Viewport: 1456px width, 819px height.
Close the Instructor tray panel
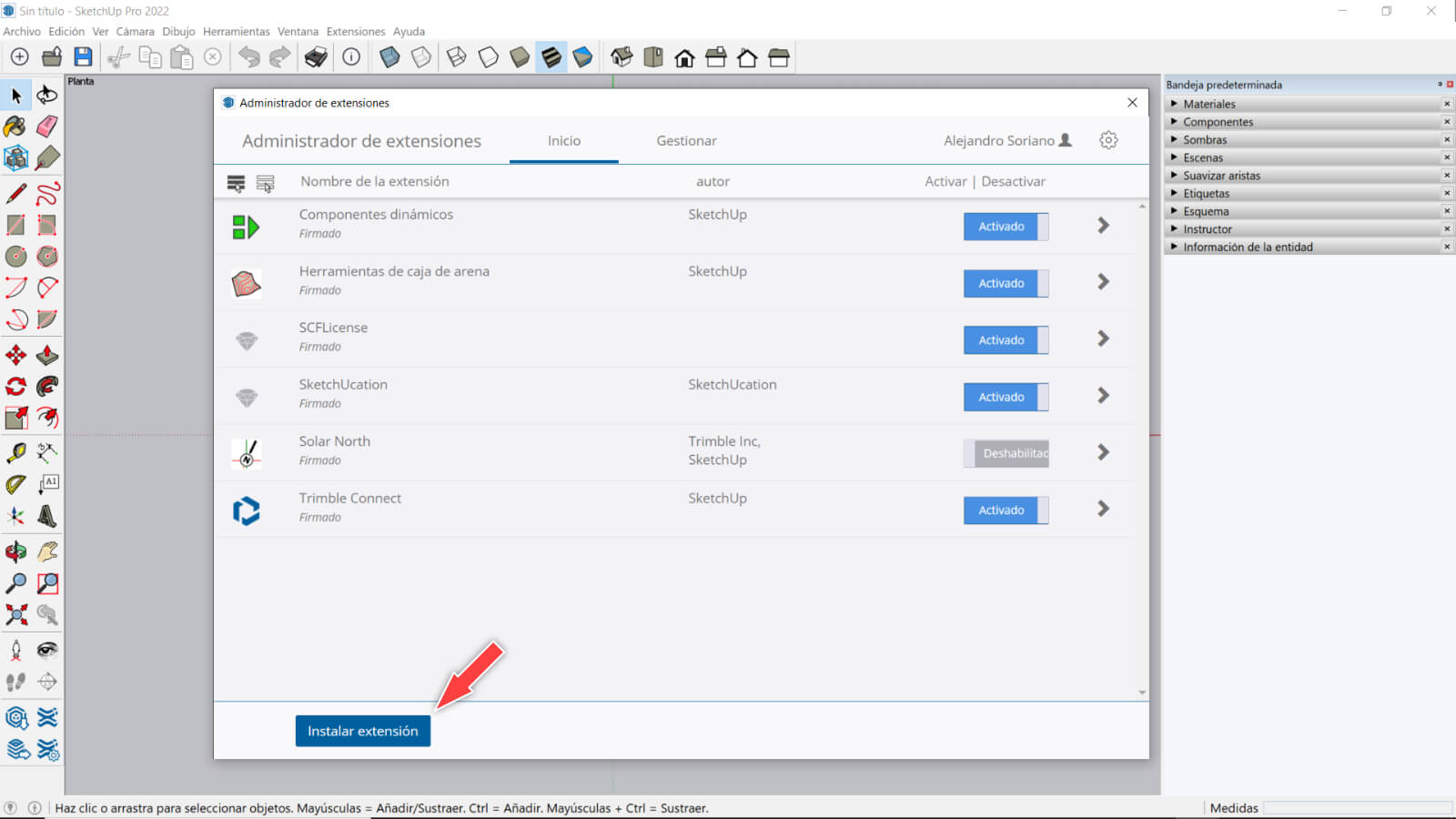coord(1447,228)
